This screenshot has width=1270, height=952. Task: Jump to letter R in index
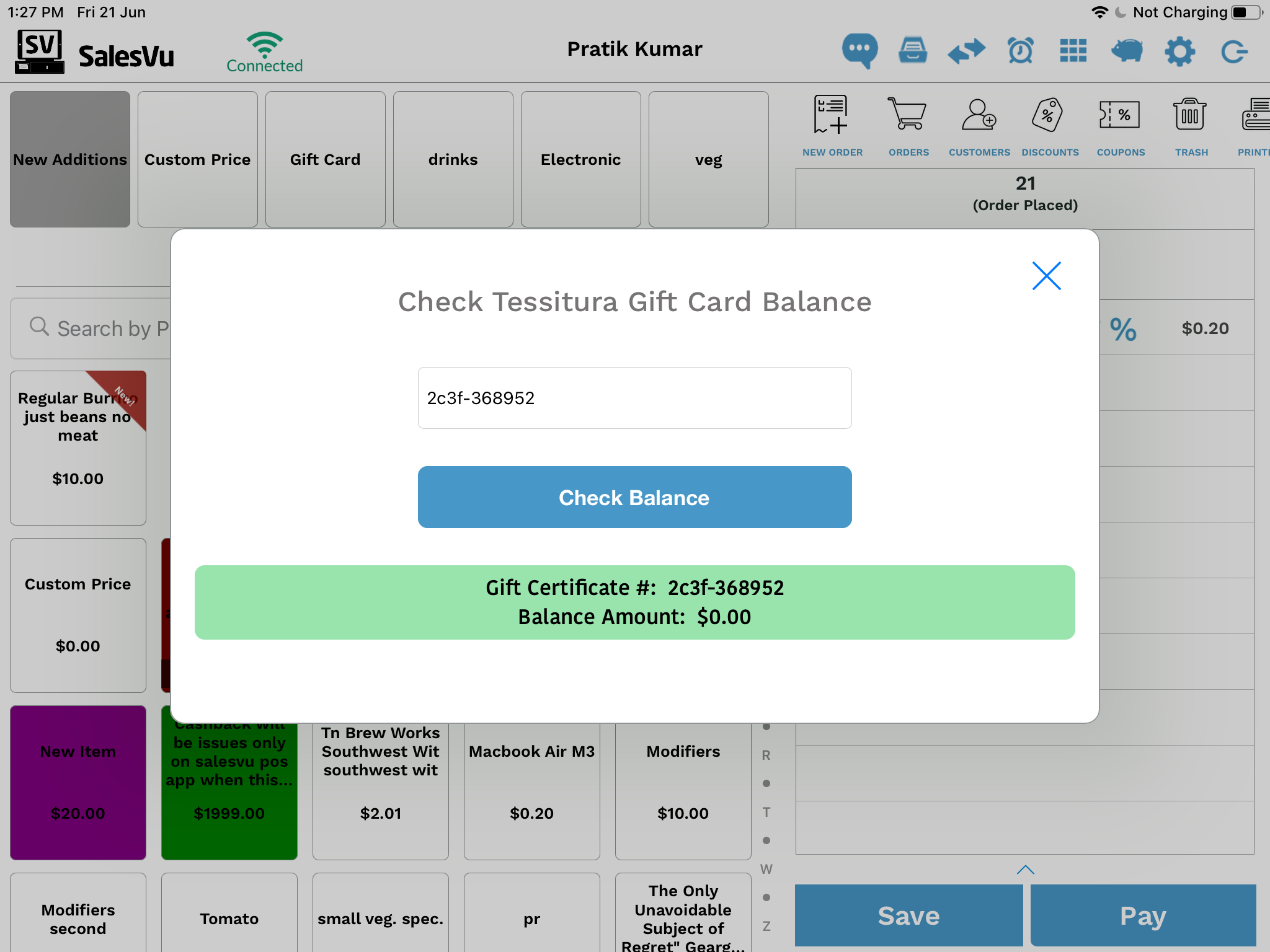[766, 755]
